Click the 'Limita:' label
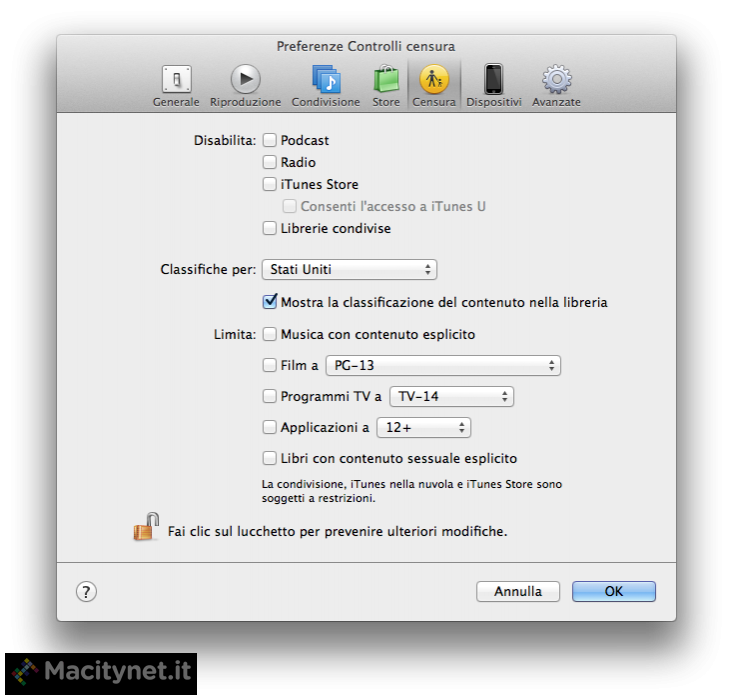 [235, 334]
